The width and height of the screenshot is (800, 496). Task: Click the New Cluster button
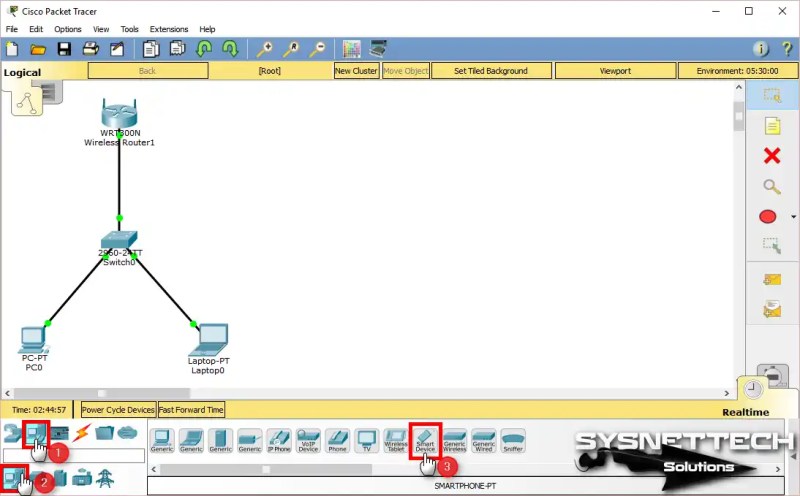(x=356, y=71)
